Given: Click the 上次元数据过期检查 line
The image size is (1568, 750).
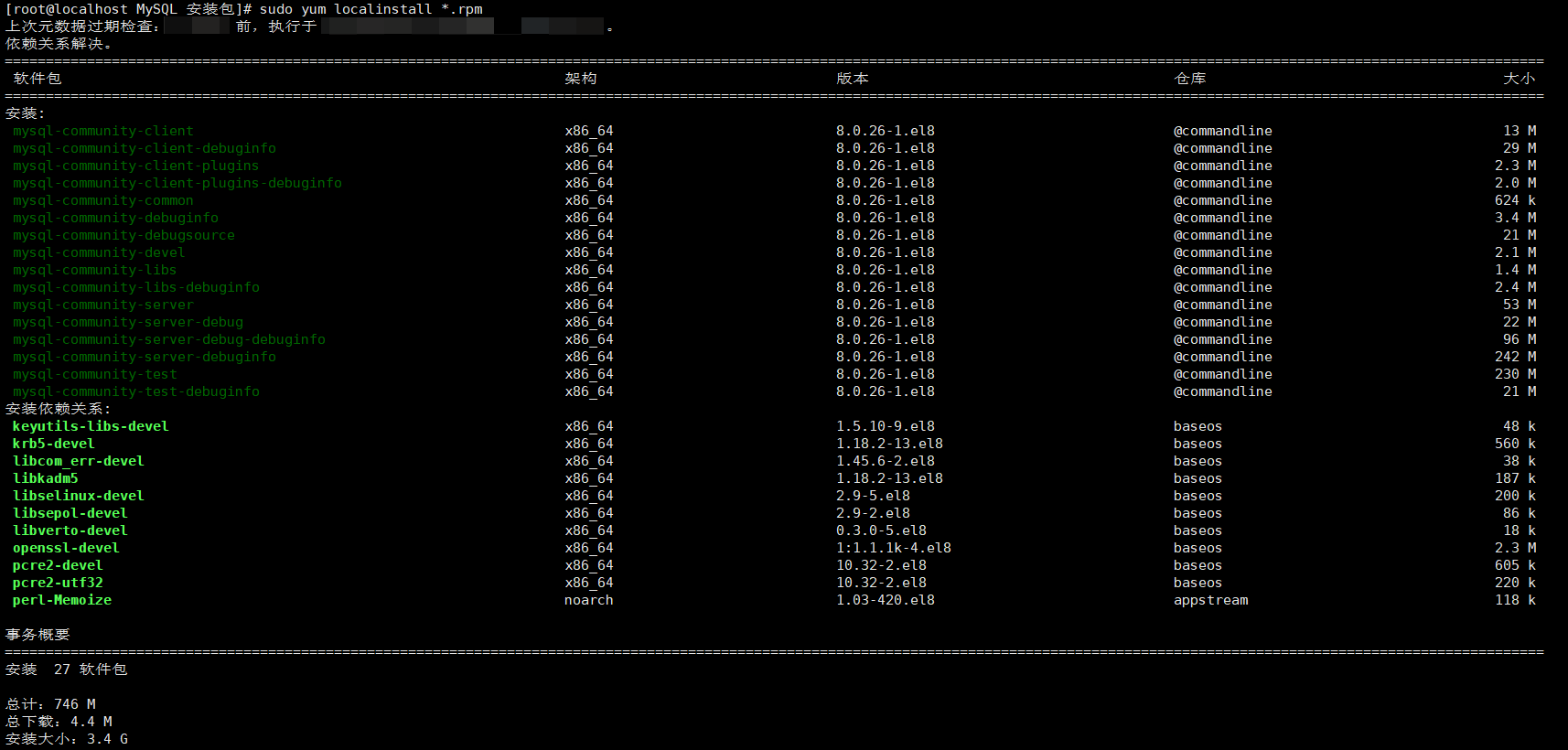Looking at the screenshot, I should (x=309, y=27).
